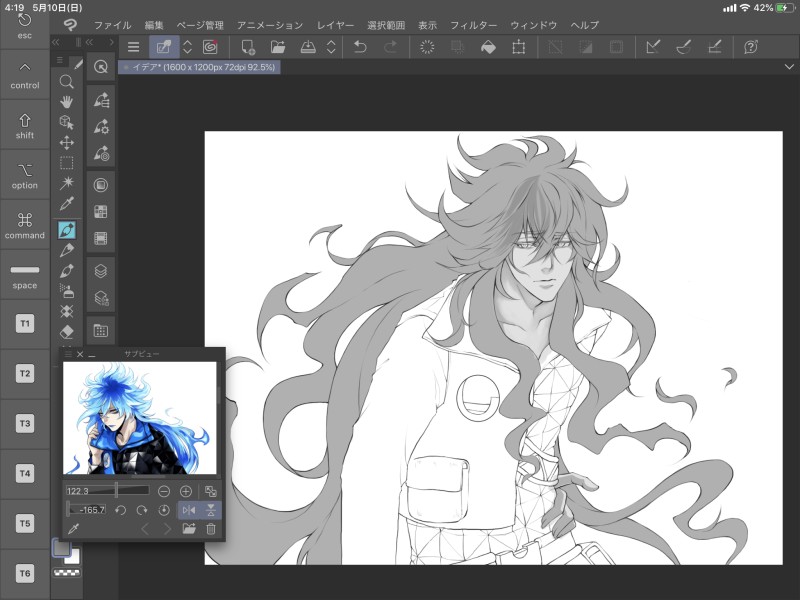Select the Brush tool
Viewport: 800px width, 600px height.
point(66,270)
